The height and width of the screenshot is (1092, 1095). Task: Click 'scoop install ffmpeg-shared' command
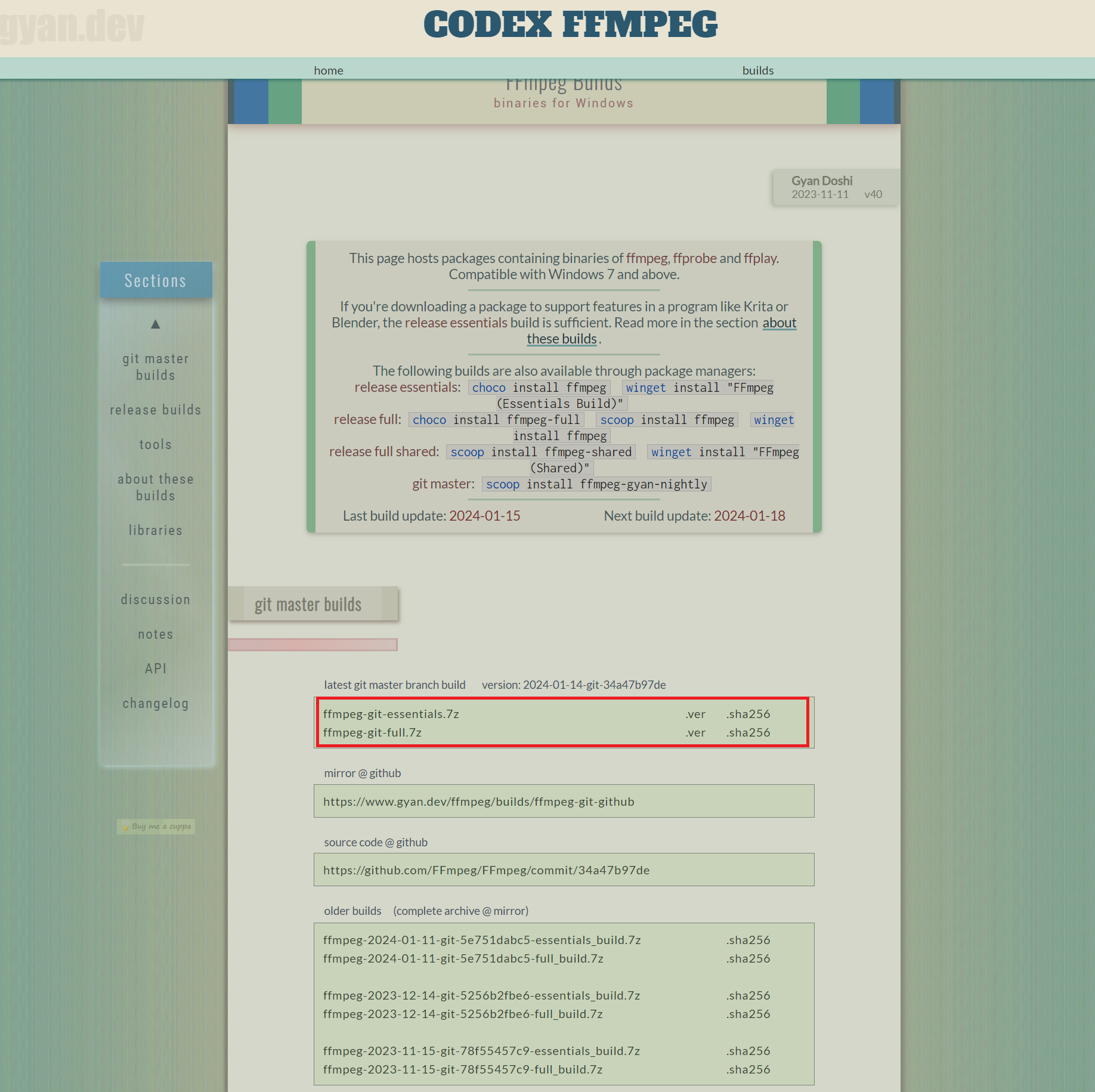point(541,452)
